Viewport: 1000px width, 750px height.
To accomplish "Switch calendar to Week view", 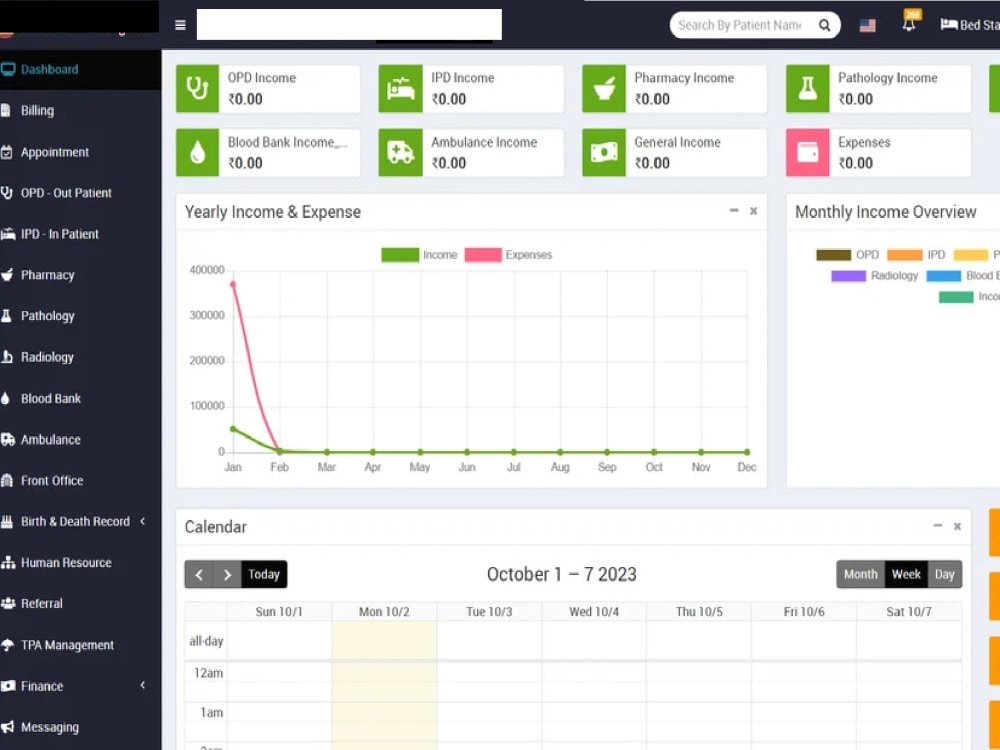I will pos(906,575).
